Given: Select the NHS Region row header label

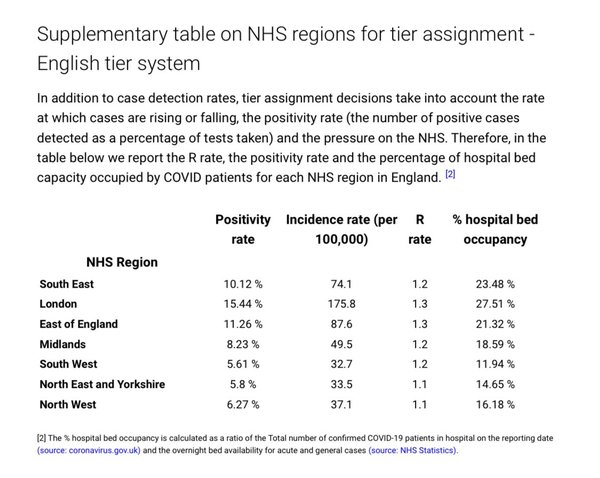Looking at the screenshot, I should point(122,262).
